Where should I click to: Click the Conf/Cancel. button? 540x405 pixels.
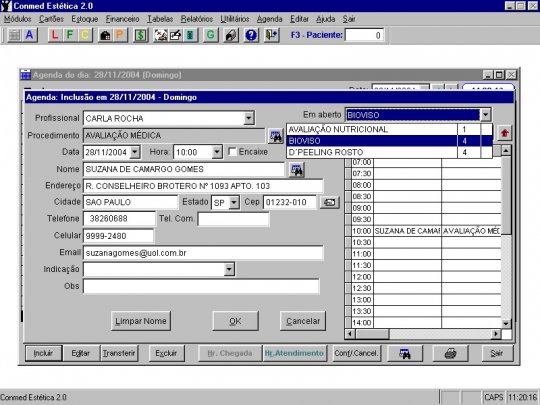(x=356, y=353)
